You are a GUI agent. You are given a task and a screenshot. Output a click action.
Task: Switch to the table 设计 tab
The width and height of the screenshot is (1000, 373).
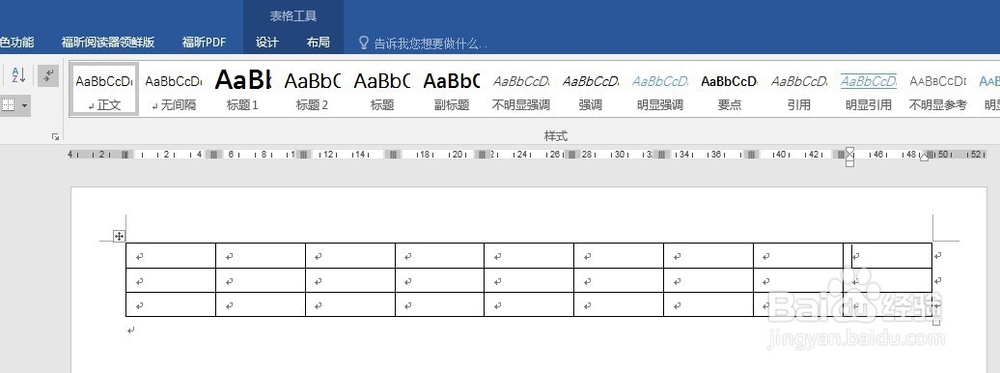coord(267,43)
